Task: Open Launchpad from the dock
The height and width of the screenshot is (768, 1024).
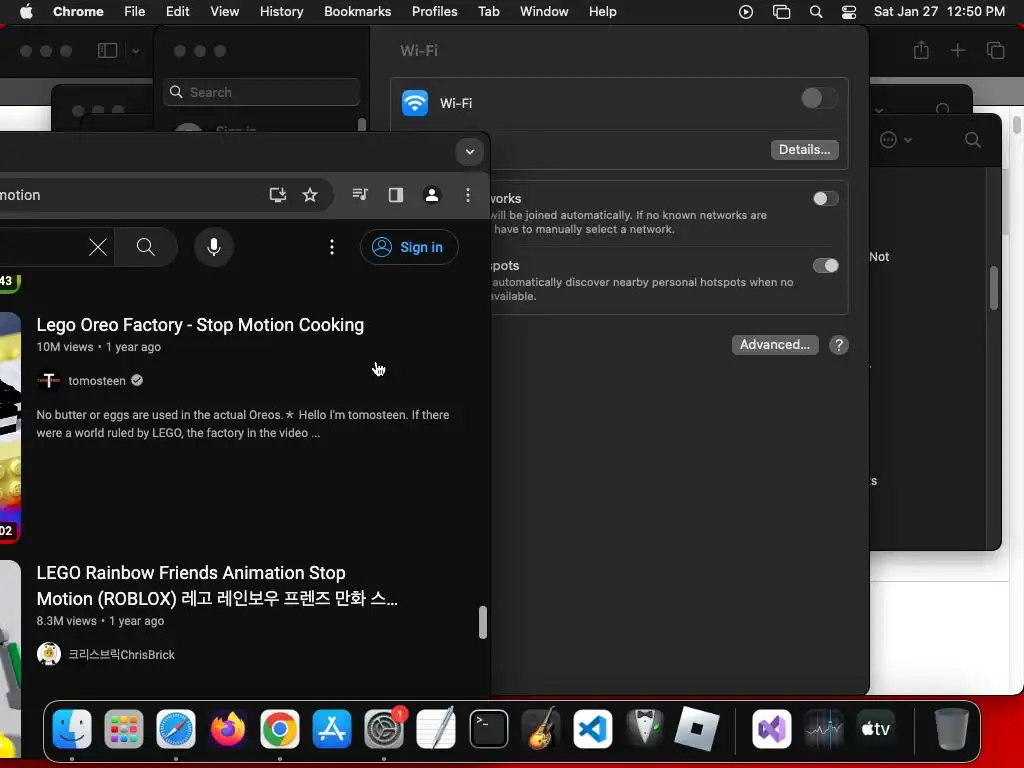Action: click(x=123, y=729)
